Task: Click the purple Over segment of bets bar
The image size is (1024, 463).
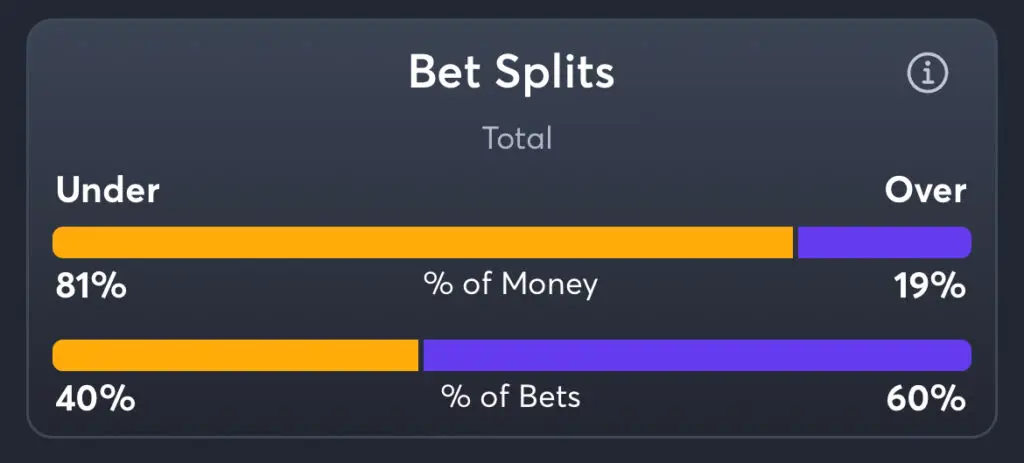Action: point(697,355)
